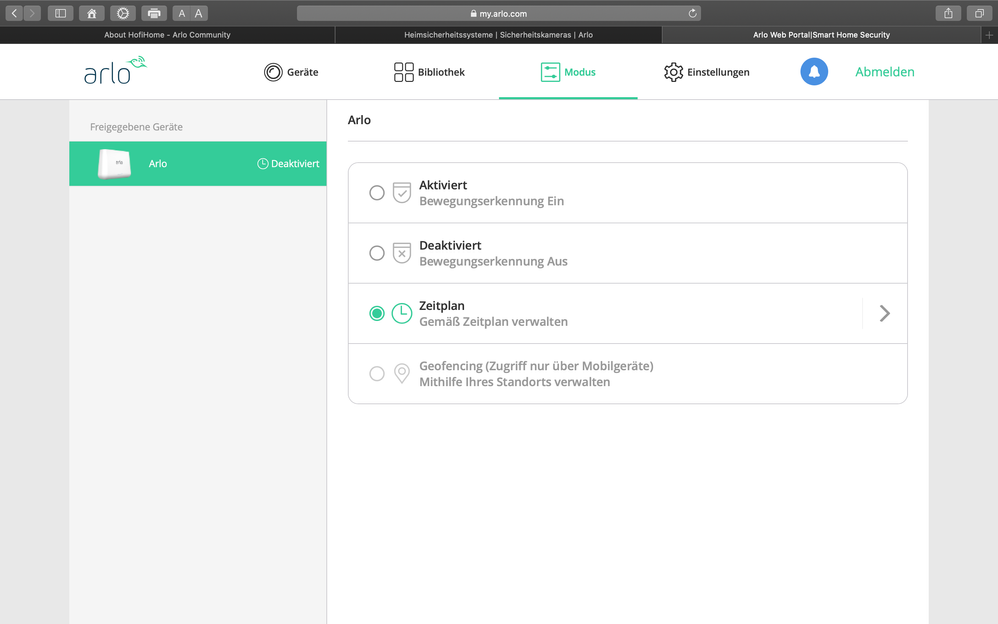Open the Modus tab label

point(580,72)
